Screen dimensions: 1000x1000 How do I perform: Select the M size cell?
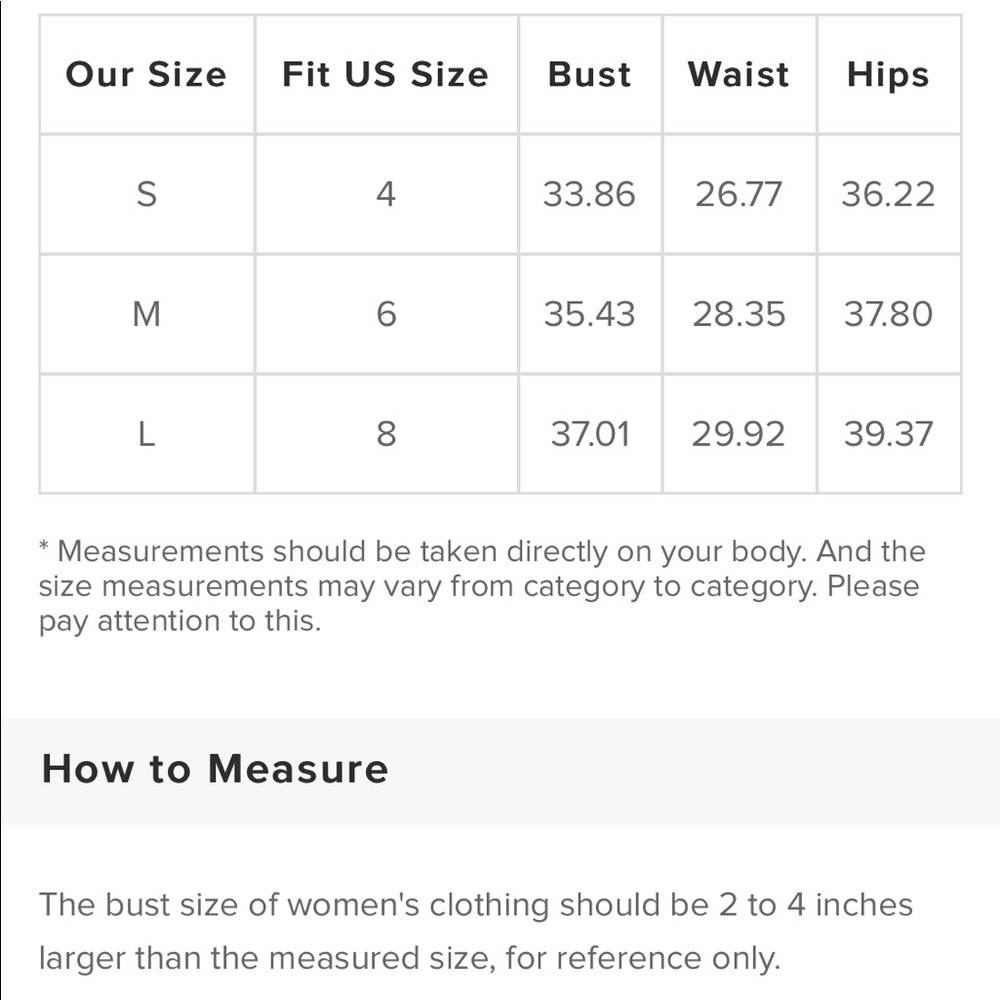(x=147, y=314)
